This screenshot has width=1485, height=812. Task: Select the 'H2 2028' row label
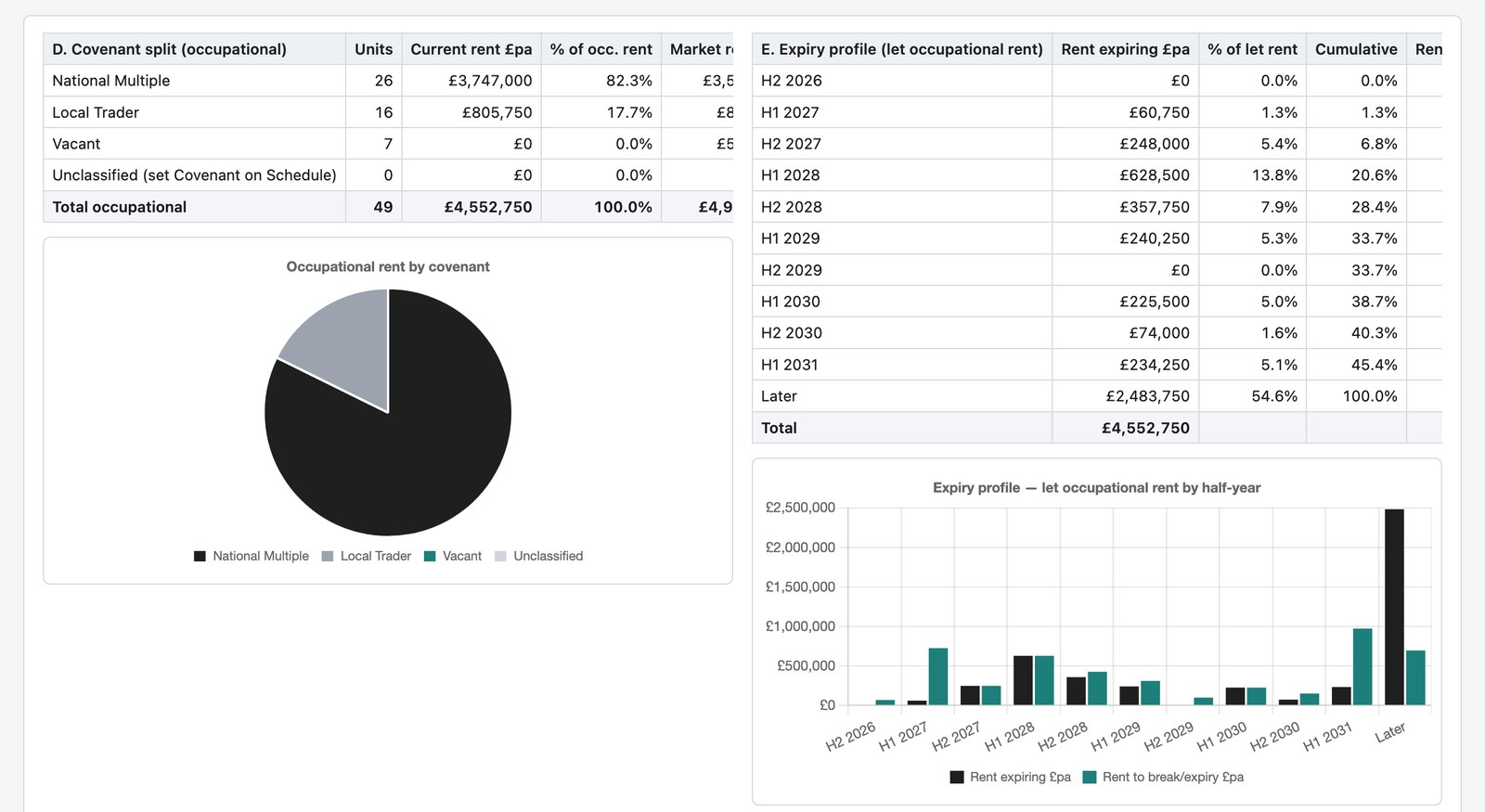792,207
